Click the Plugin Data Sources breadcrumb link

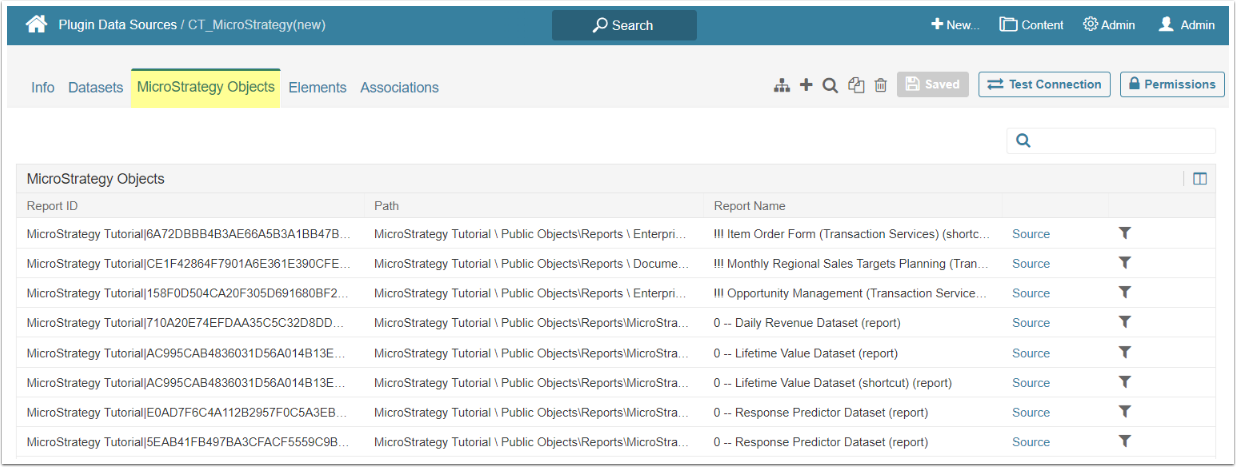click(117, 25)
